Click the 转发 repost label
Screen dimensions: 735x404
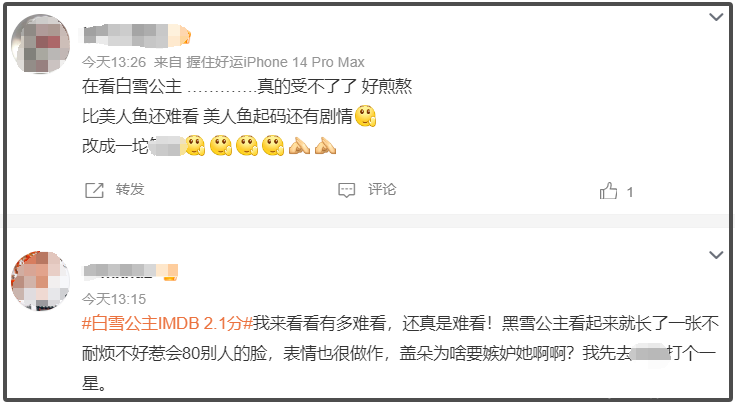point(130,189)
